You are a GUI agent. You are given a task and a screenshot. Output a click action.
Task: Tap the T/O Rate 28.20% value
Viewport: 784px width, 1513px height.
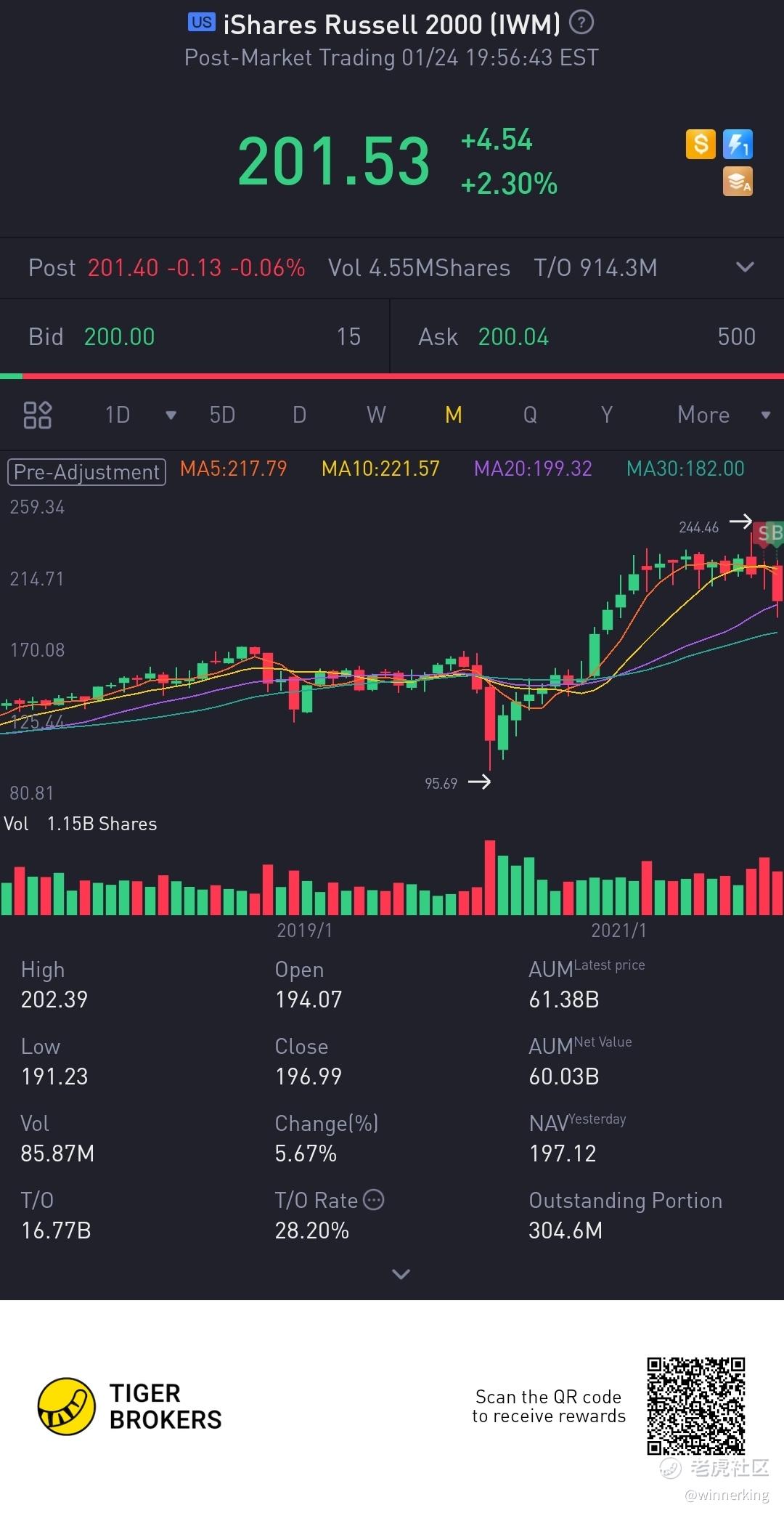(311, 1230)
